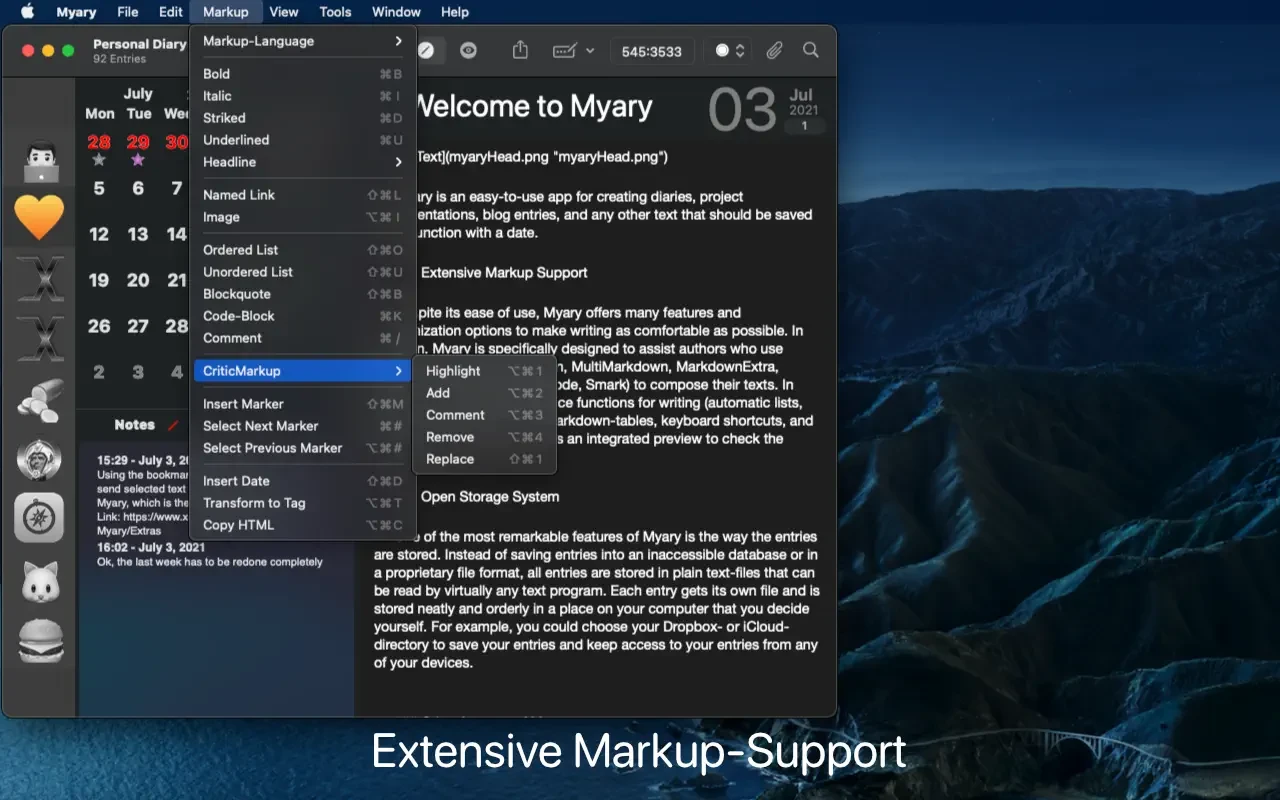The height and width of the screenshot is (800, 1280).
Task: Click the share icon in the toolbar
Action: click(520, 50)
